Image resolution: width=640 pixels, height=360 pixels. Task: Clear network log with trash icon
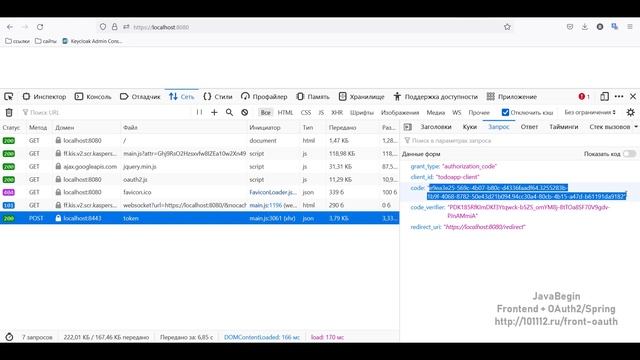click(9, 112)
